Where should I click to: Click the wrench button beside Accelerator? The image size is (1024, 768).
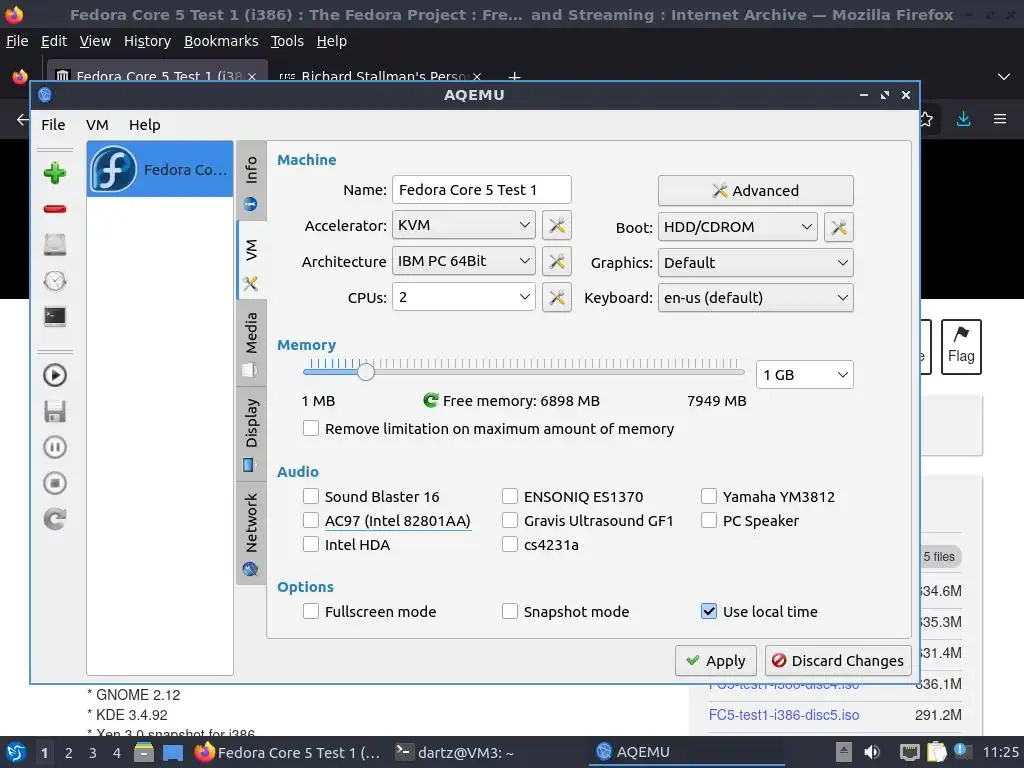pyautogui.click(x=556, y=225)
